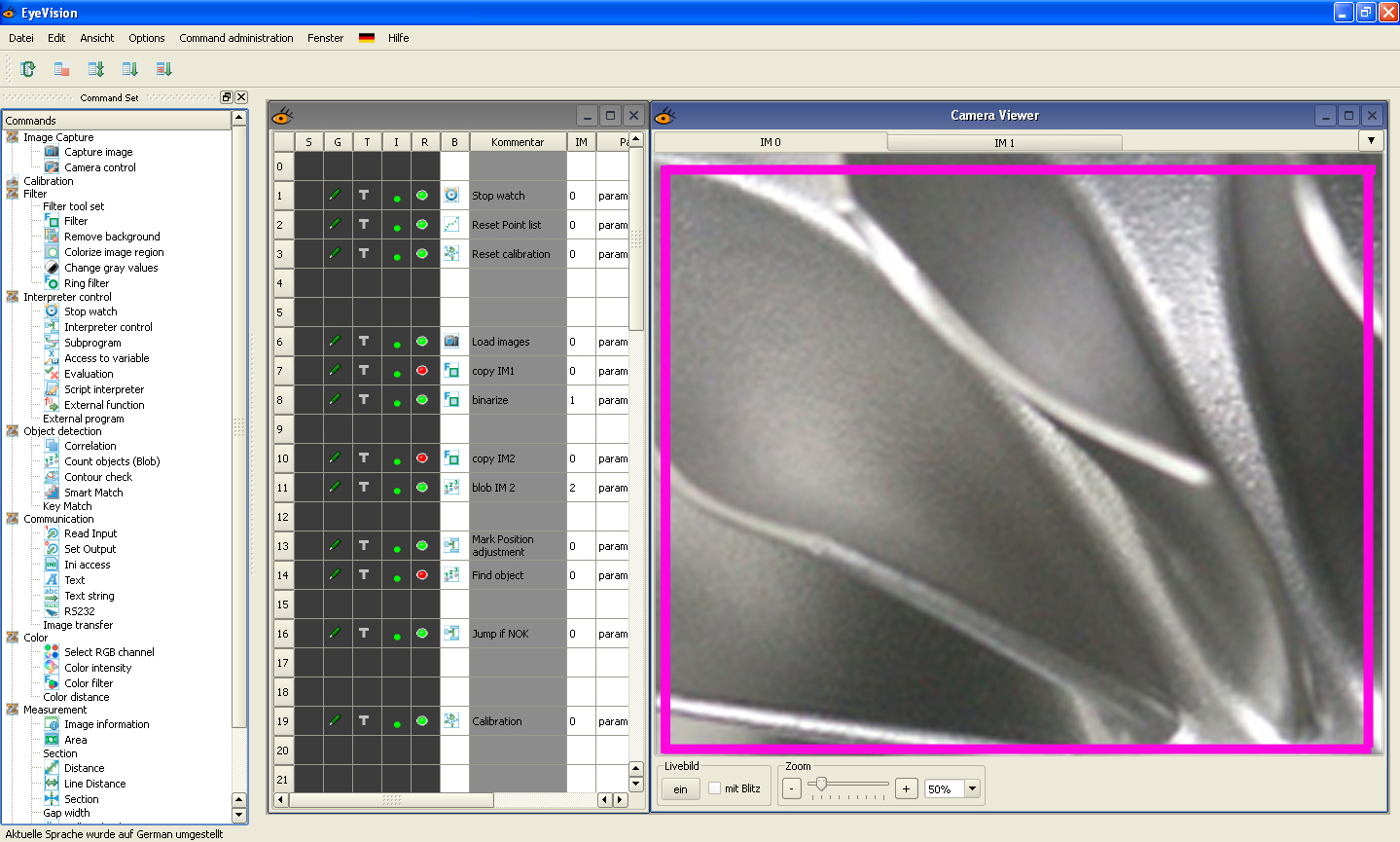Click the toolbar icon with red square
Viewport: 1400px width, 842px height.
[x=61, y=69]
